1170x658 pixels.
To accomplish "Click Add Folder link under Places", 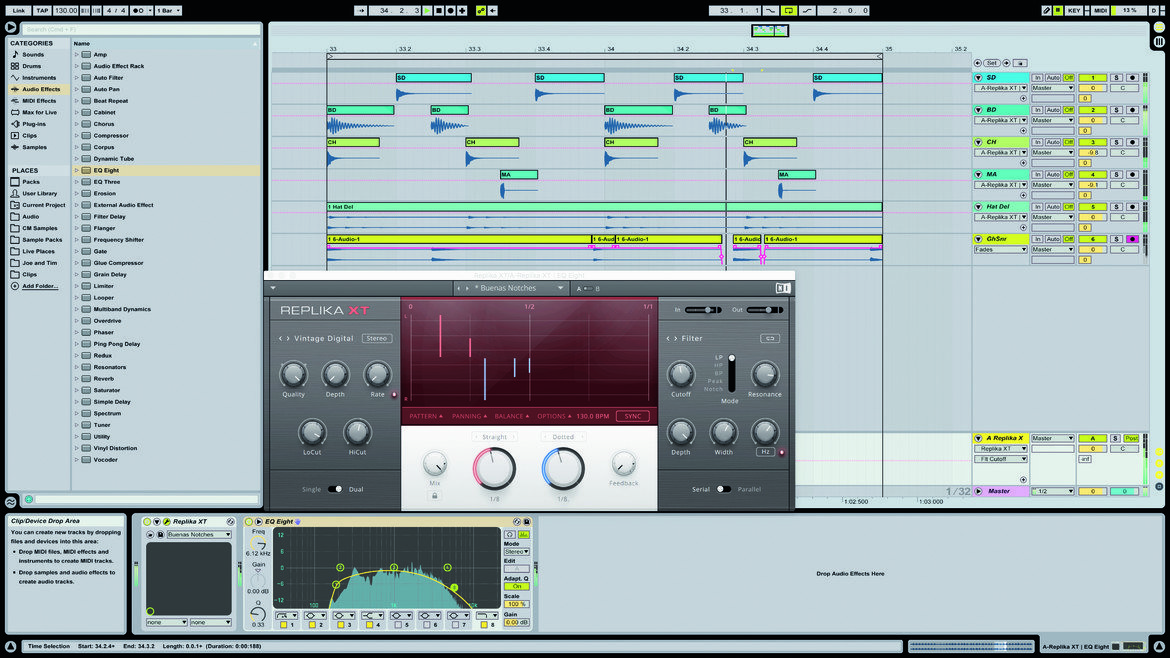I will click(x=40, y=286).
